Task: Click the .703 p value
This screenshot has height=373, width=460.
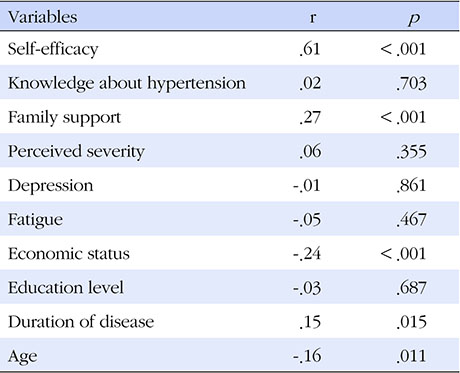Action: click(411, 84)
